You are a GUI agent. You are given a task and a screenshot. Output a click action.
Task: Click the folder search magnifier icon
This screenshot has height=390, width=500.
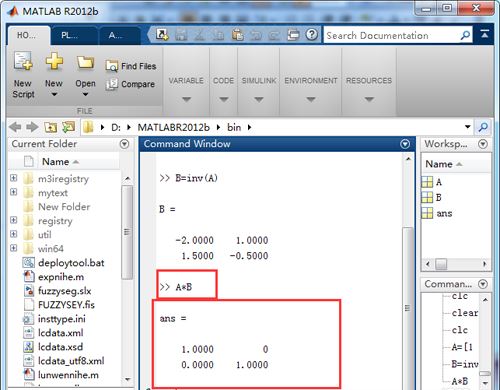pos(483,127)
